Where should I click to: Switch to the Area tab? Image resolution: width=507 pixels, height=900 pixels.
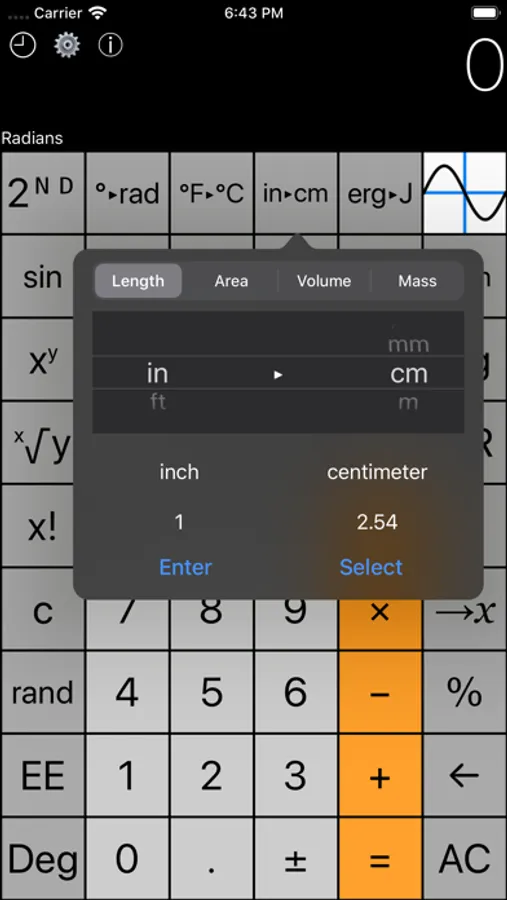pos(231,281)
